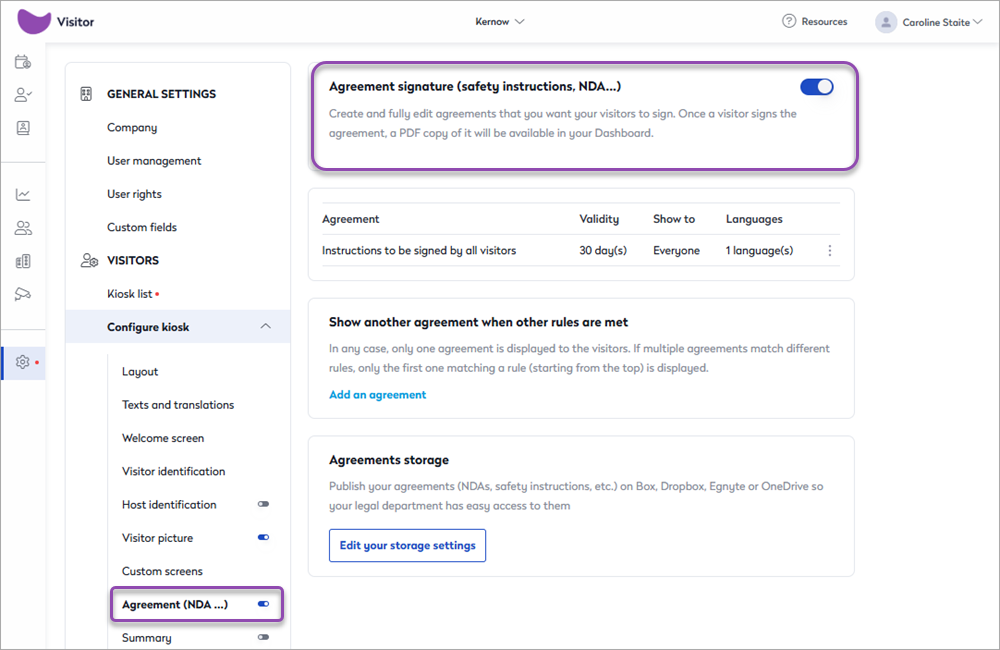Open the calendar schedule icon in sidebar
Screen dimensions: 1000x650
22,62
